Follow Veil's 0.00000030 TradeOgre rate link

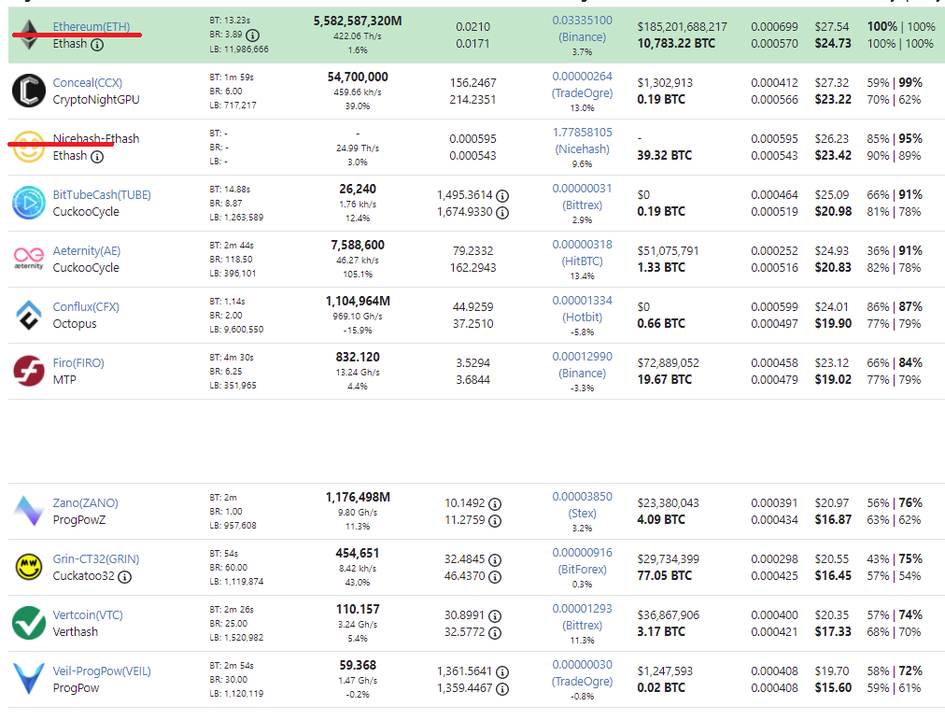pos(582,672)
